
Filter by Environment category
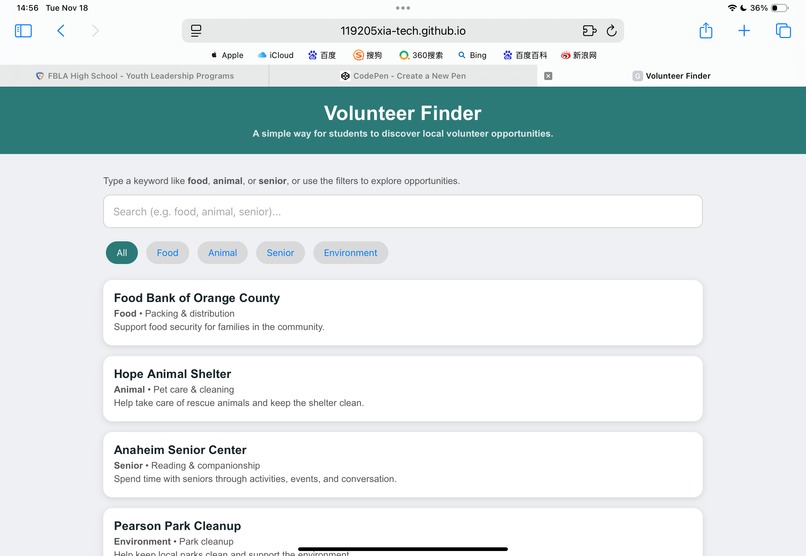tap(351, 253)
